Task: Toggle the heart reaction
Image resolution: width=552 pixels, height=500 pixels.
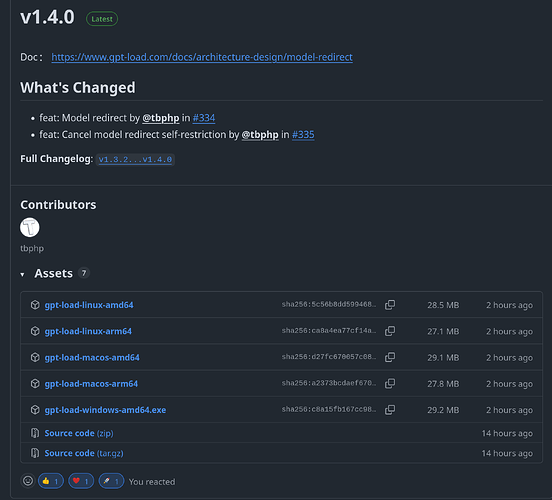Action: (81, 481)
